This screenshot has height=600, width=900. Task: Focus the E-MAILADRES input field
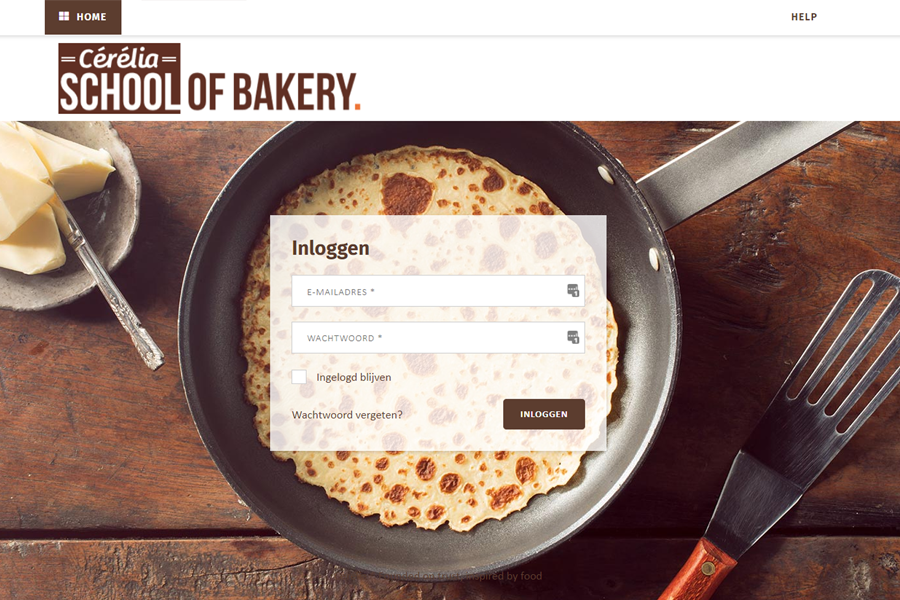pyautogui.click(x=438, y=291)
